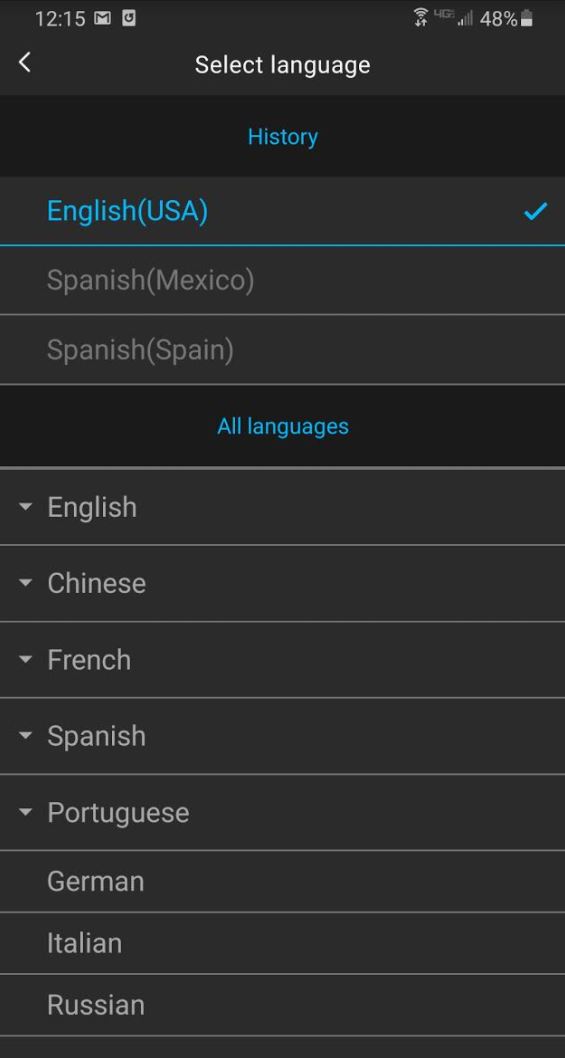The height and width of the screenshot is (1058, 565).
Task: Select Spanish(Mexico) from history
Action: [282, 281]
